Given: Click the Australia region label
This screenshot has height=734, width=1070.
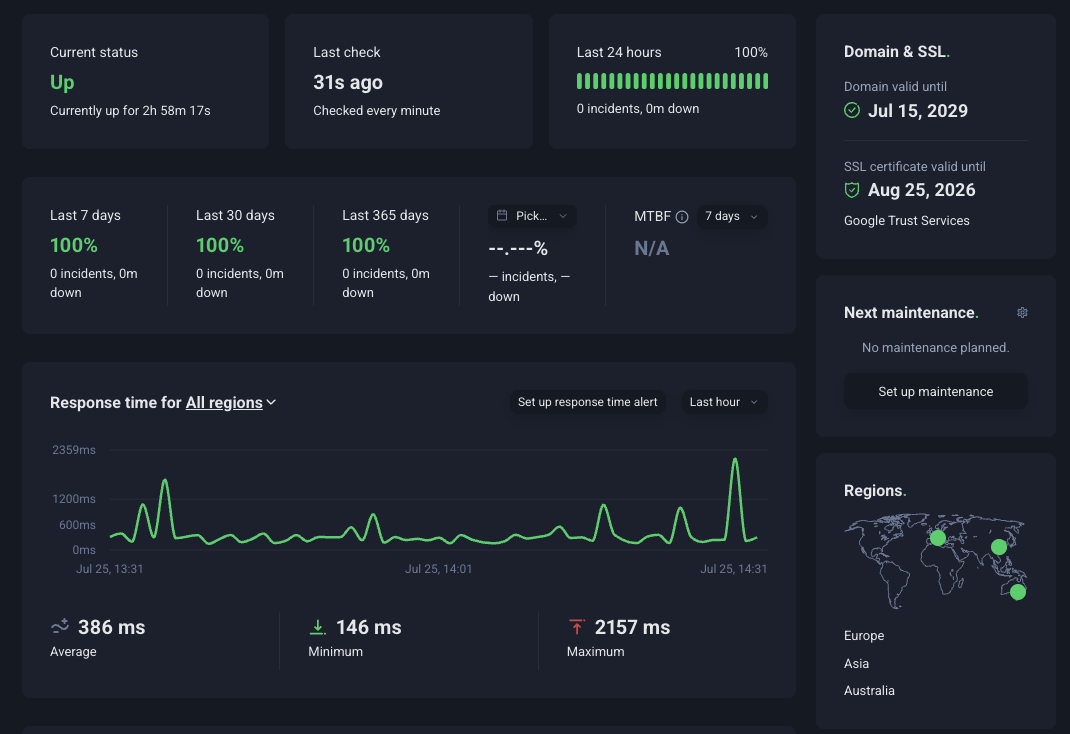Looking at the screenshot, I should (x=869, y=690).
